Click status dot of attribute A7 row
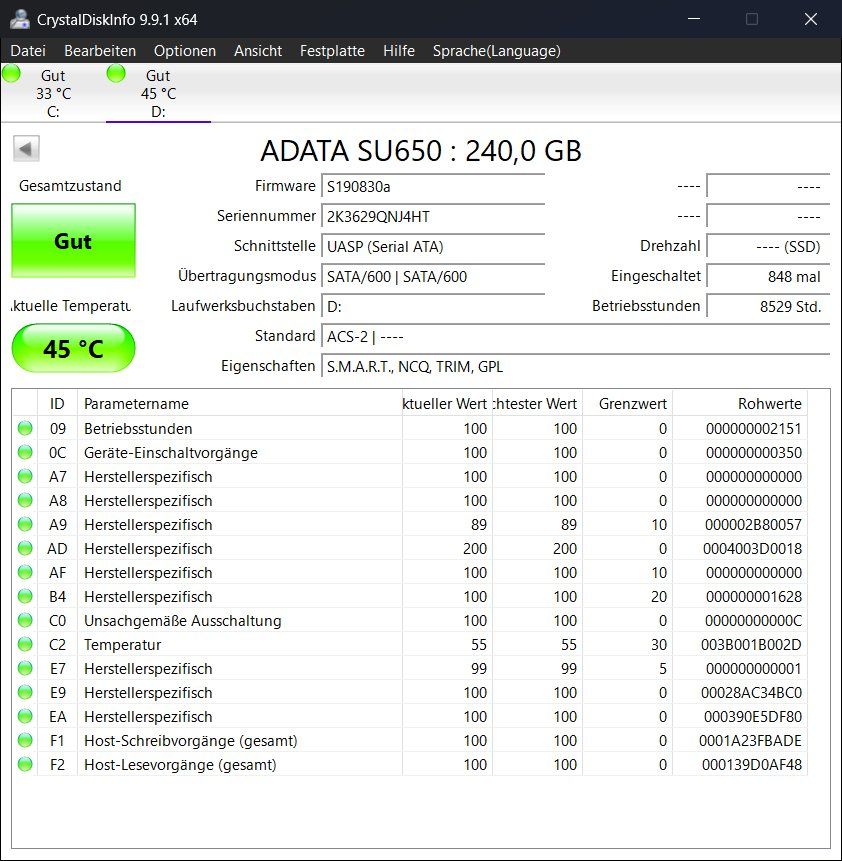The width and height of the screenshot is (842, 861). 25,476
